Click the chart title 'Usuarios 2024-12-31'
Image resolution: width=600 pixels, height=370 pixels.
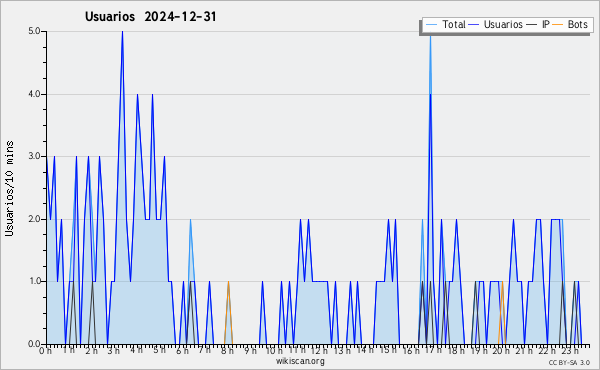(x=150, y=17)
